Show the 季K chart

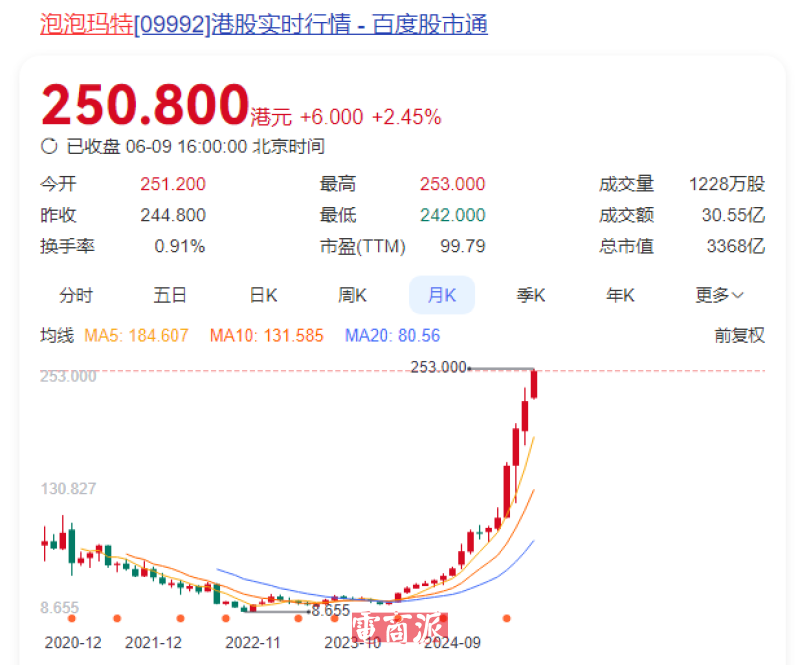click(x=531, y=295)
